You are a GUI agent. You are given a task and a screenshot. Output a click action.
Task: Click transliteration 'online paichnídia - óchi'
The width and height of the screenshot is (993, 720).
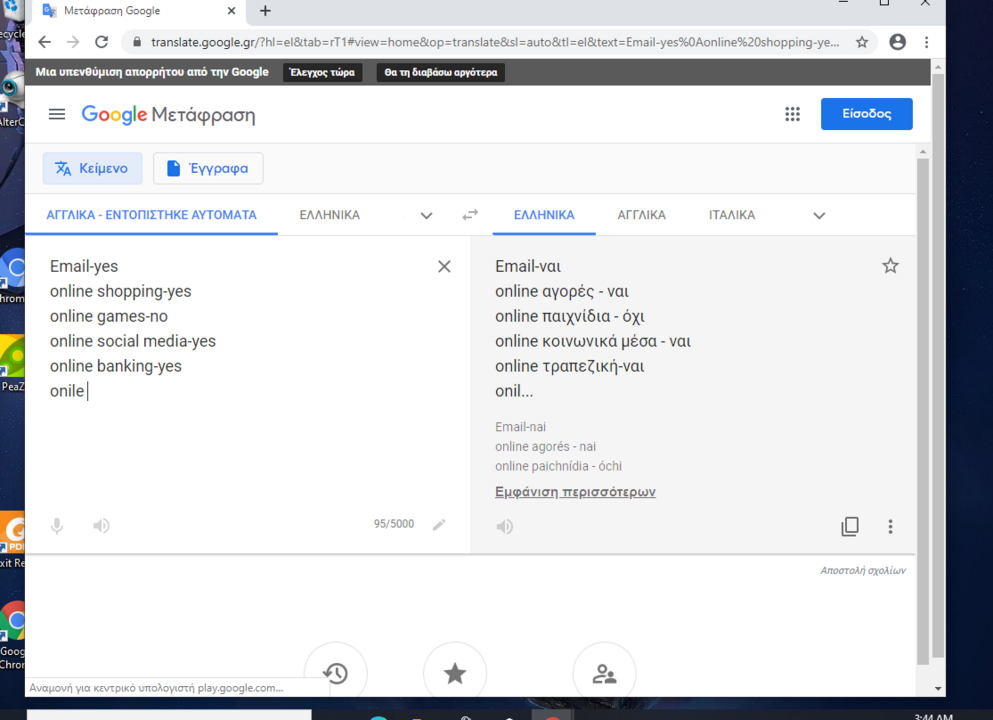(x=558, y=466)
